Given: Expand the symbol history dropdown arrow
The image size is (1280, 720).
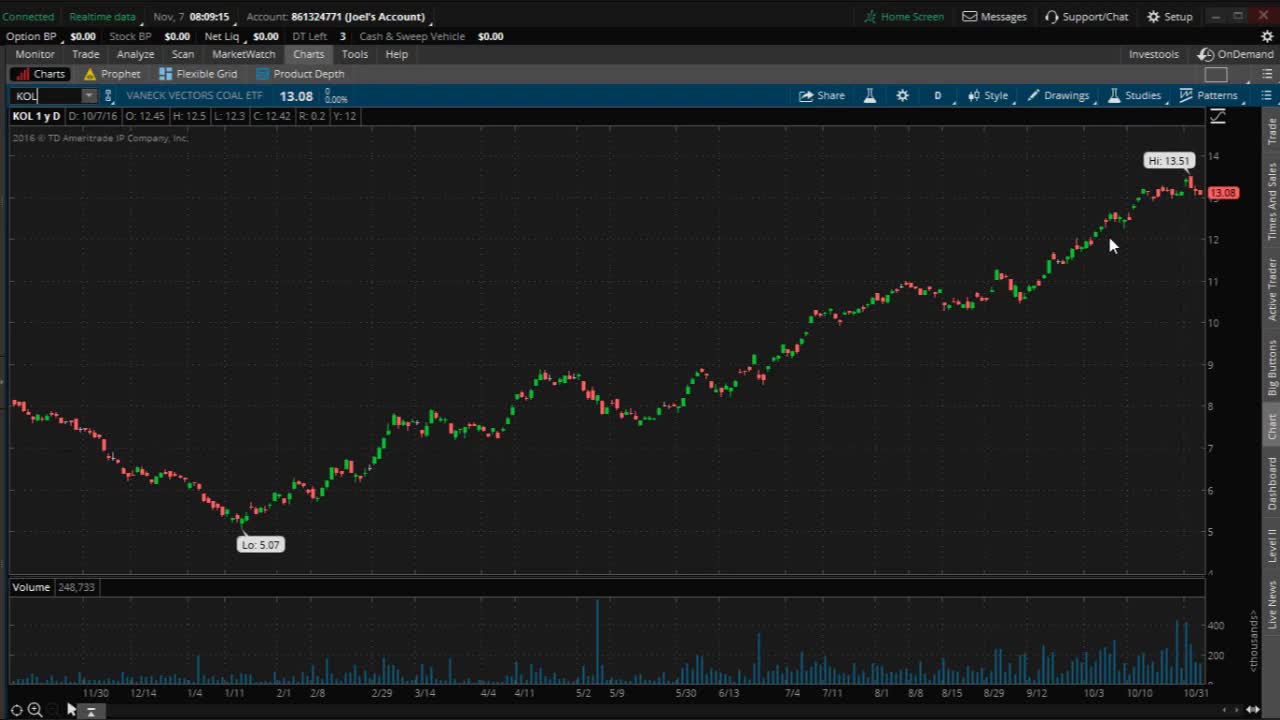Looking at the screenshot, I should pyautogui.click(x=89, y=96).
